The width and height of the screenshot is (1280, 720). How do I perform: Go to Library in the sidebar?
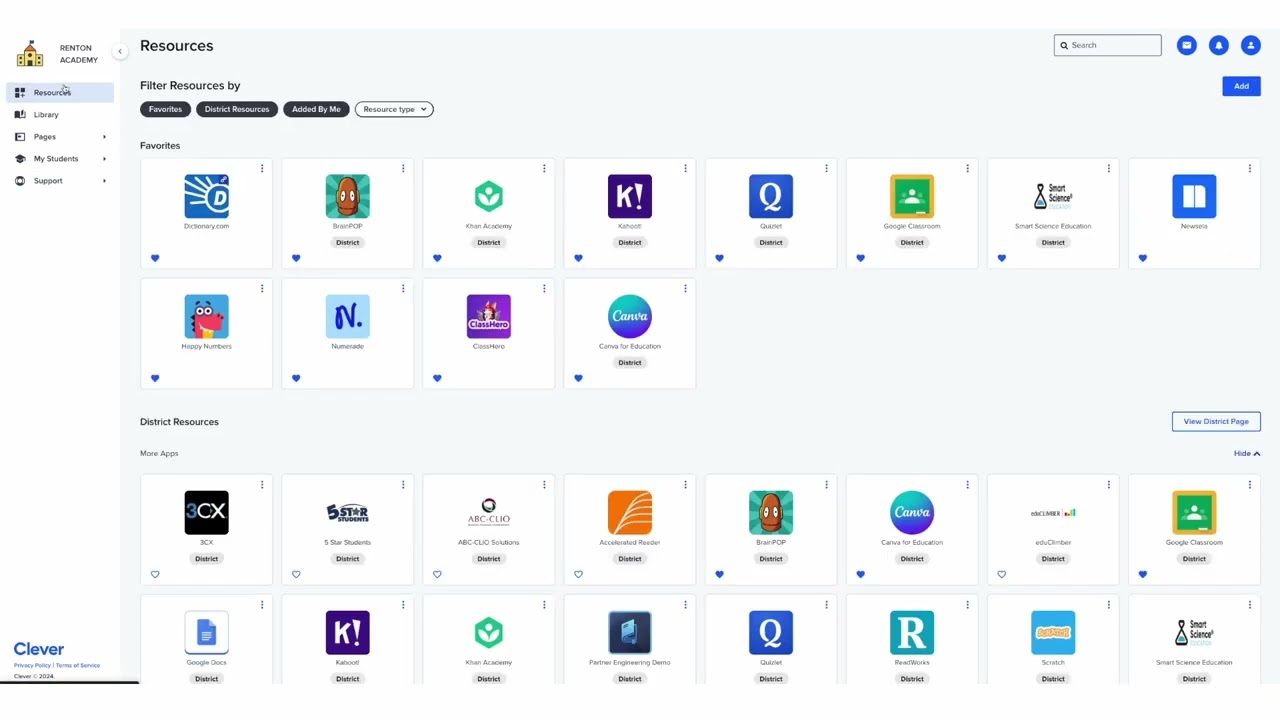[61, 115]
